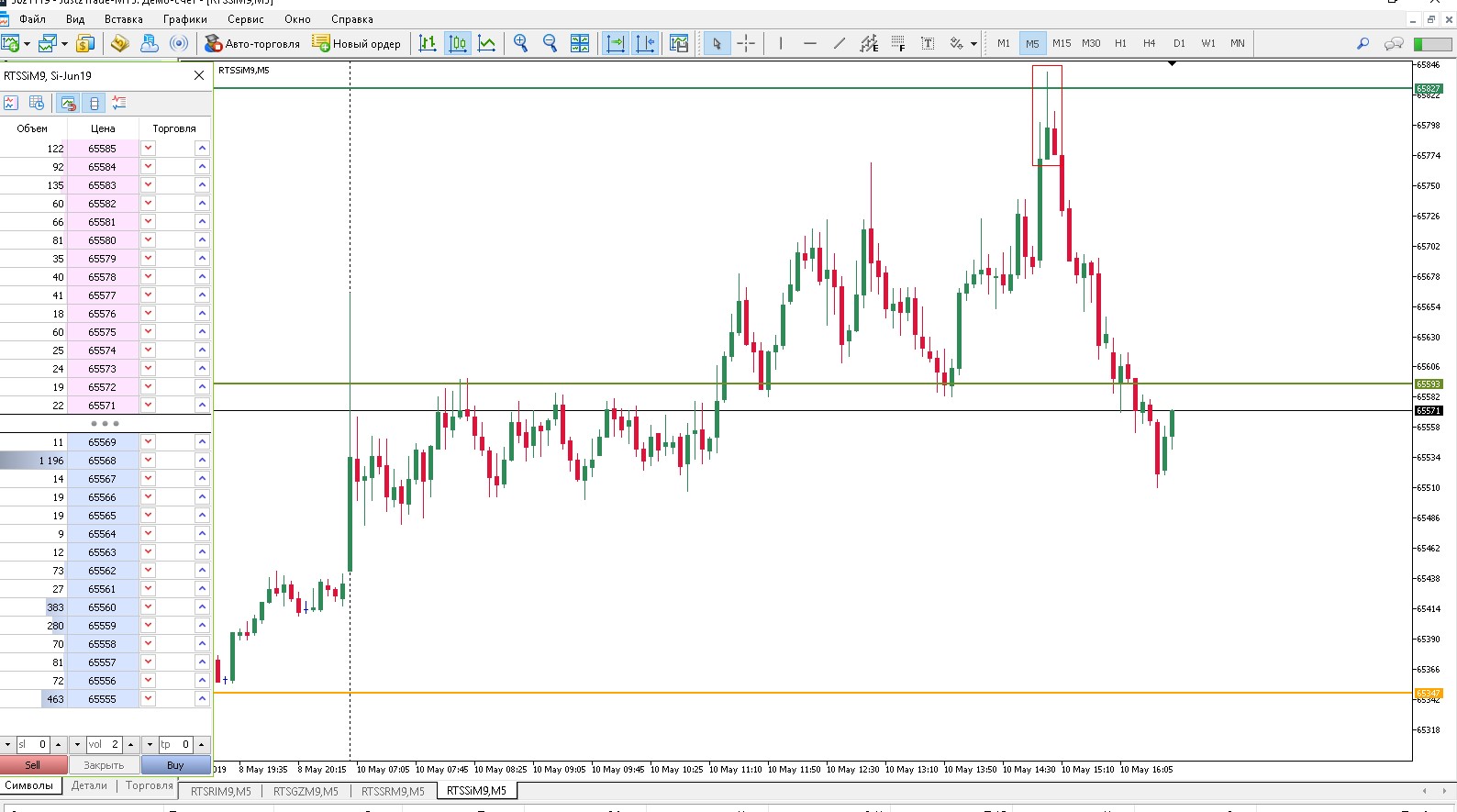The width and height of the screenshot is (1457, 812).
Task: Click the Новый ордер button
Action: [357, 43]
